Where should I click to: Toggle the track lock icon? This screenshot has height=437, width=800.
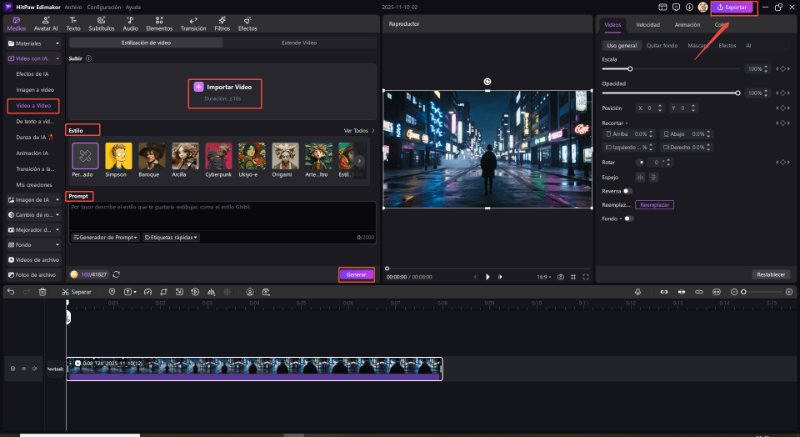(13, 369)
